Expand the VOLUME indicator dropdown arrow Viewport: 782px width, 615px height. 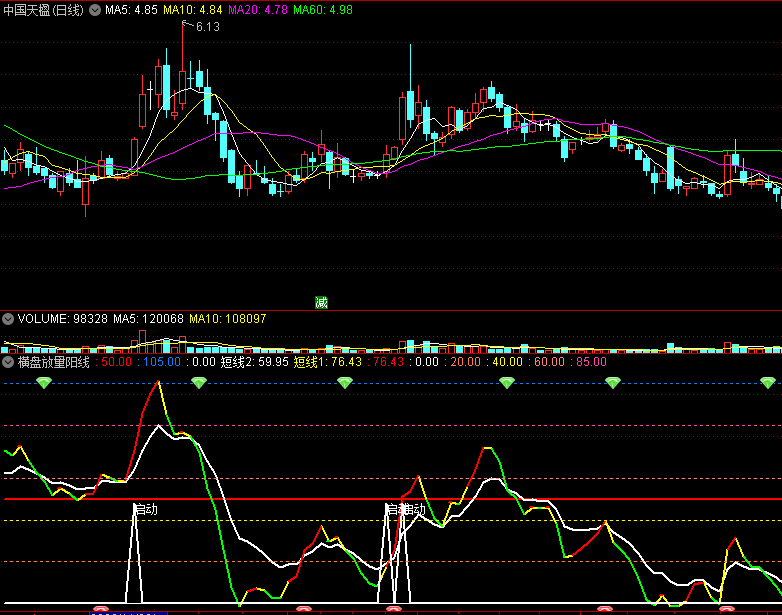click(x=8, y=319)
